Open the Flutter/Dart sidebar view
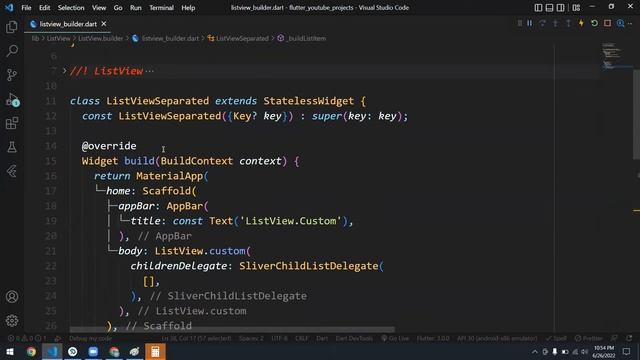The image size is (640, 360). (12, 171)
